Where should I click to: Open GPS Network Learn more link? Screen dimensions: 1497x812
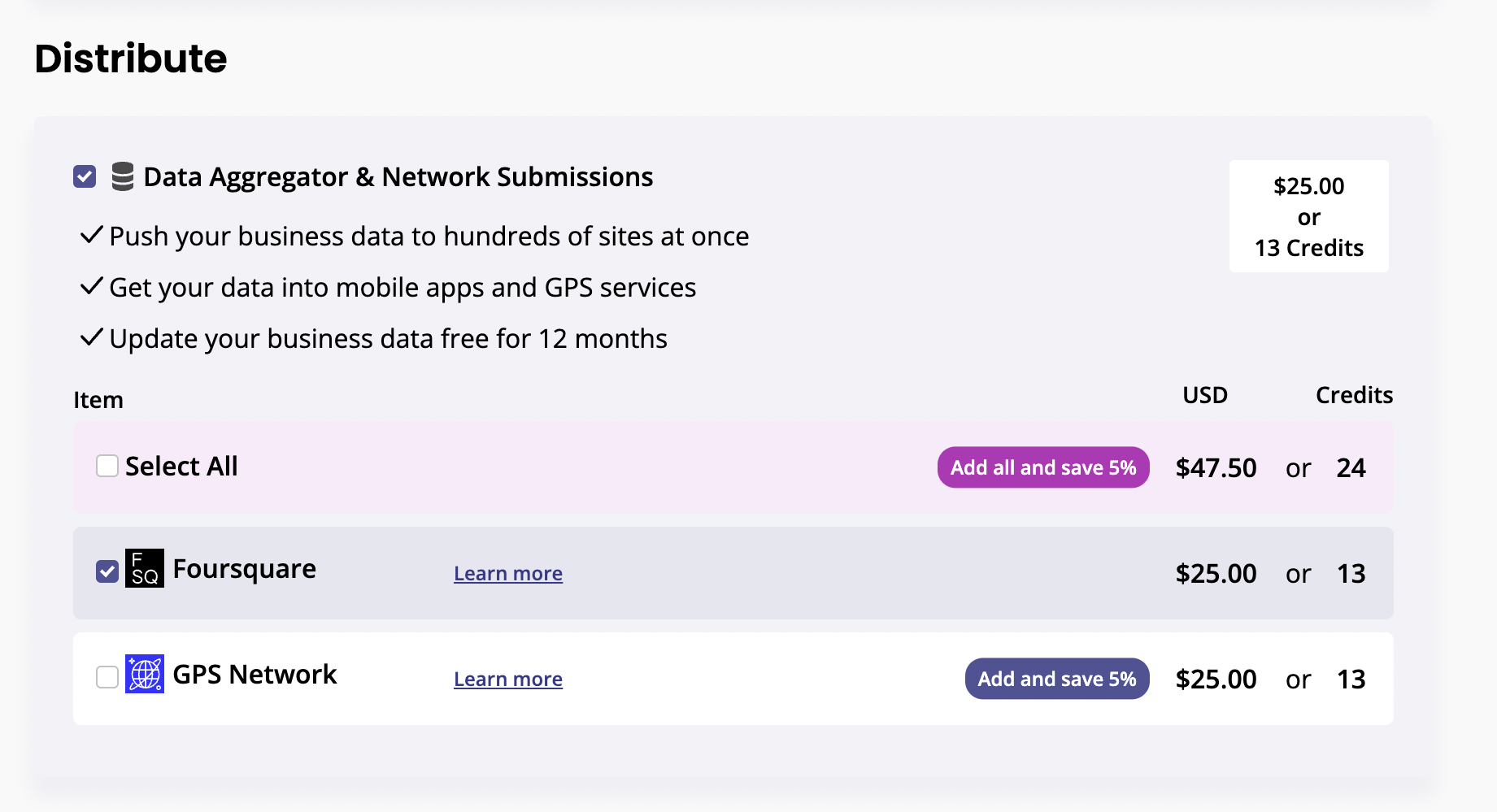click(508, 680)
